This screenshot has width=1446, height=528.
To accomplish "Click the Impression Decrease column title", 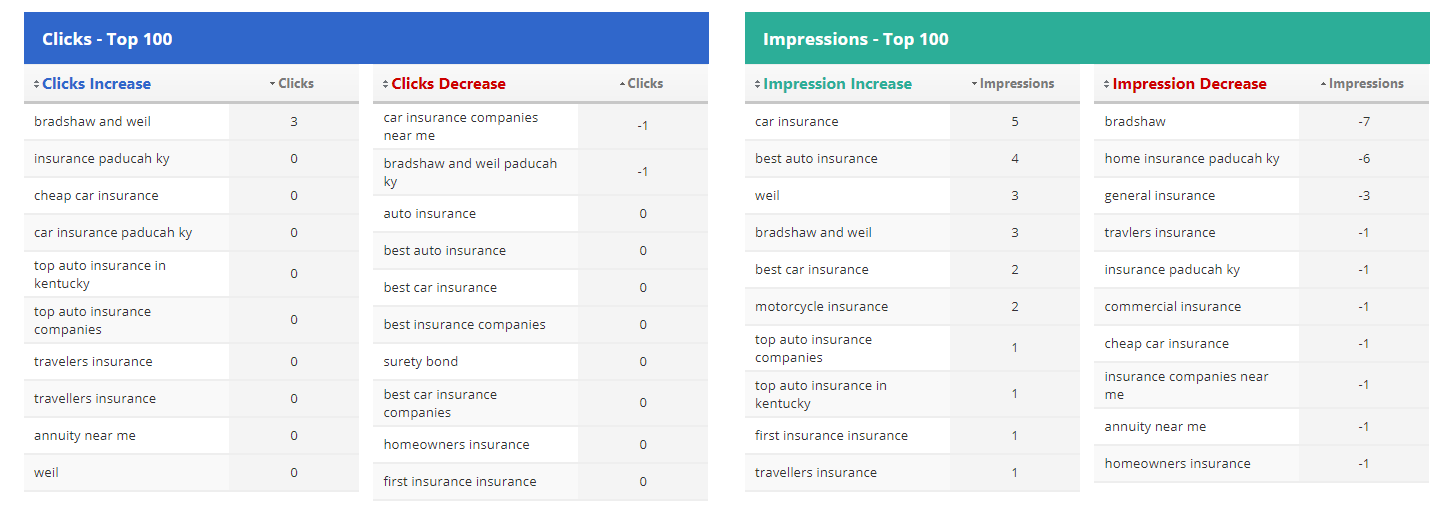I will [x=1189, y=84].
